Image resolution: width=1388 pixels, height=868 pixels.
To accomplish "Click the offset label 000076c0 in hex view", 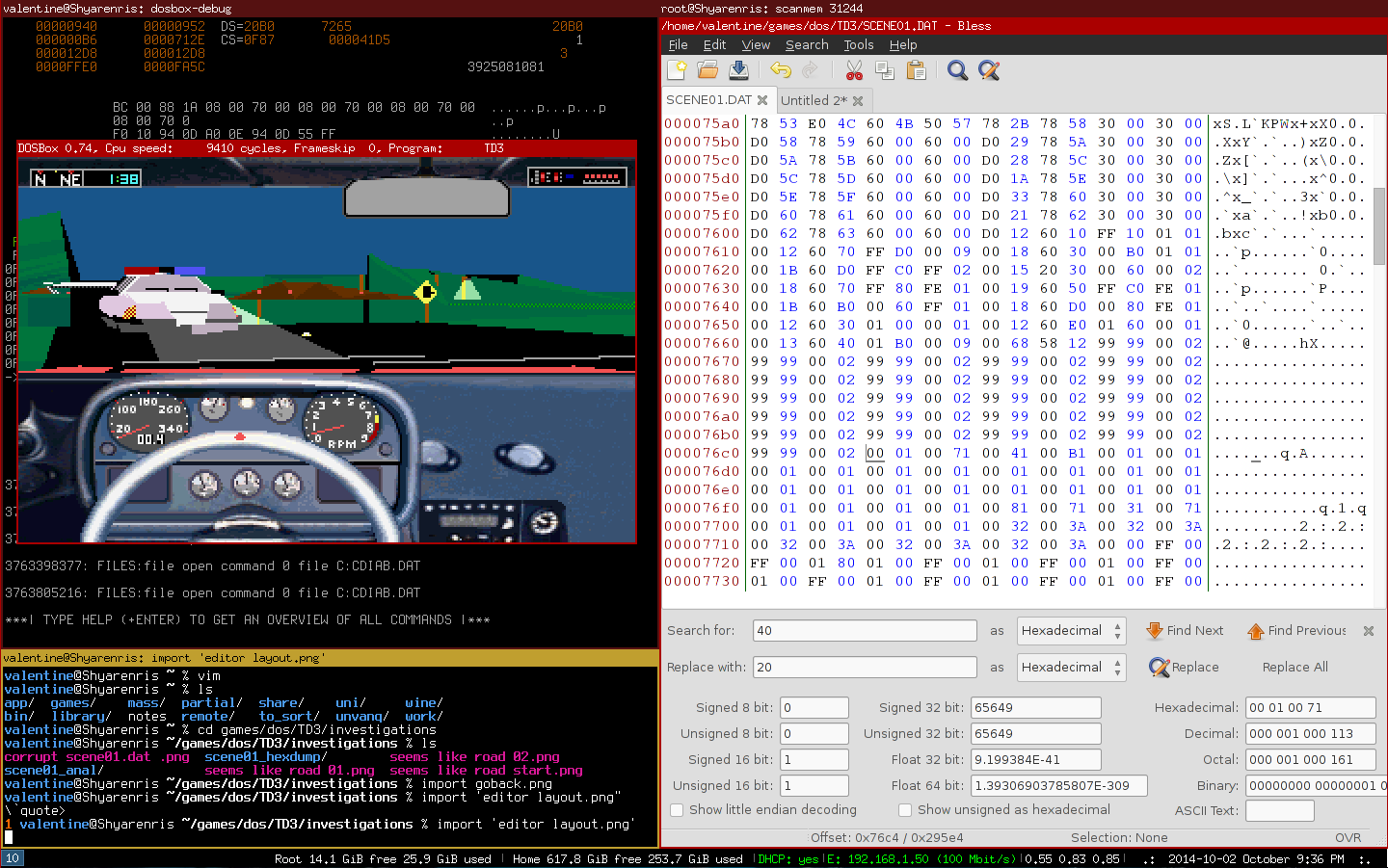I will pos(702,453).
